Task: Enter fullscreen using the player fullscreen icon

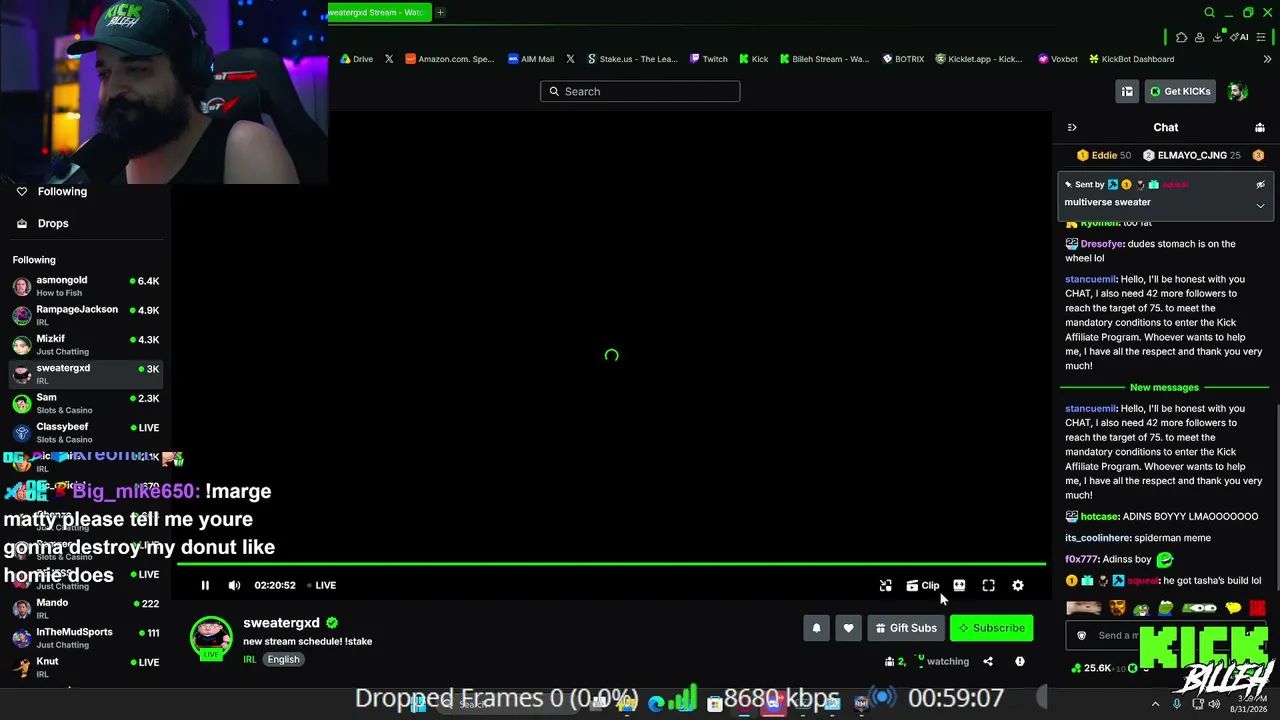Action: pyautogui.click(x=988, y=585)
